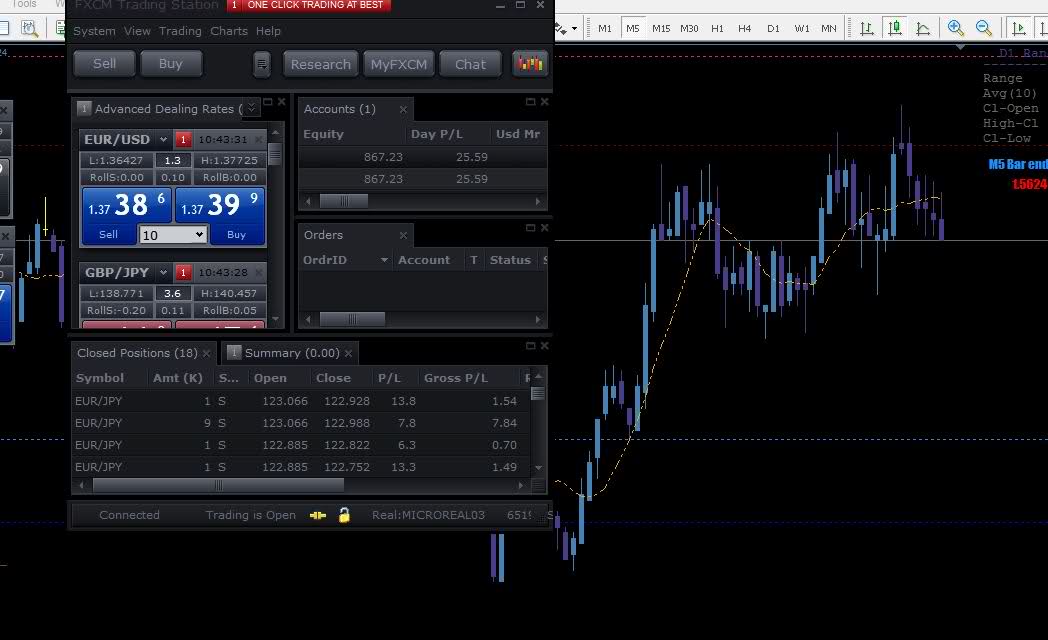Image resolution: width=1048 pixels, height=640 pixels.
Task: Click the Gross P/L column header
Action: coord(456,378)
